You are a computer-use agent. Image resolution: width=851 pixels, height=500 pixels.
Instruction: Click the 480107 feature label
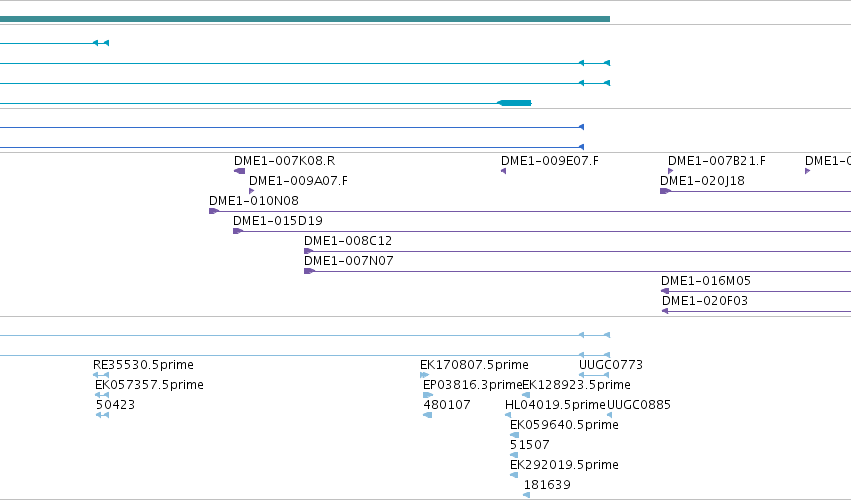(447, 405)
